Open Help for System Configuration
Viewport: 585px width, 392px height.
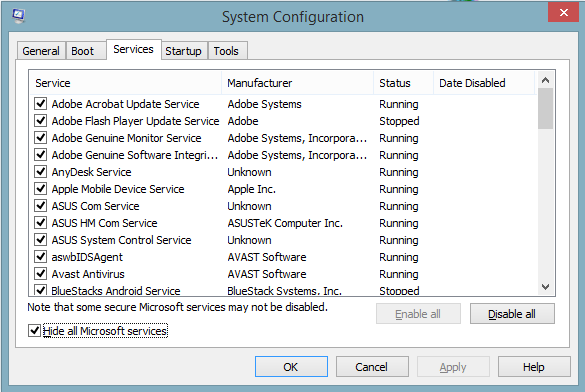tap(534, 367)
